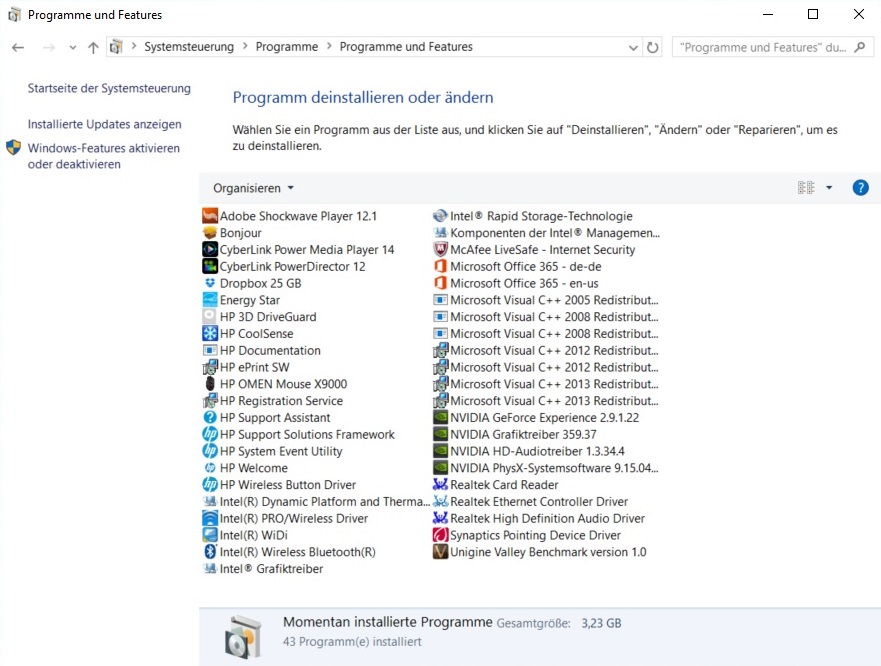
Task: Select the Realtek High Definition Audio Driver icon
Action: (x=440, y=518)
